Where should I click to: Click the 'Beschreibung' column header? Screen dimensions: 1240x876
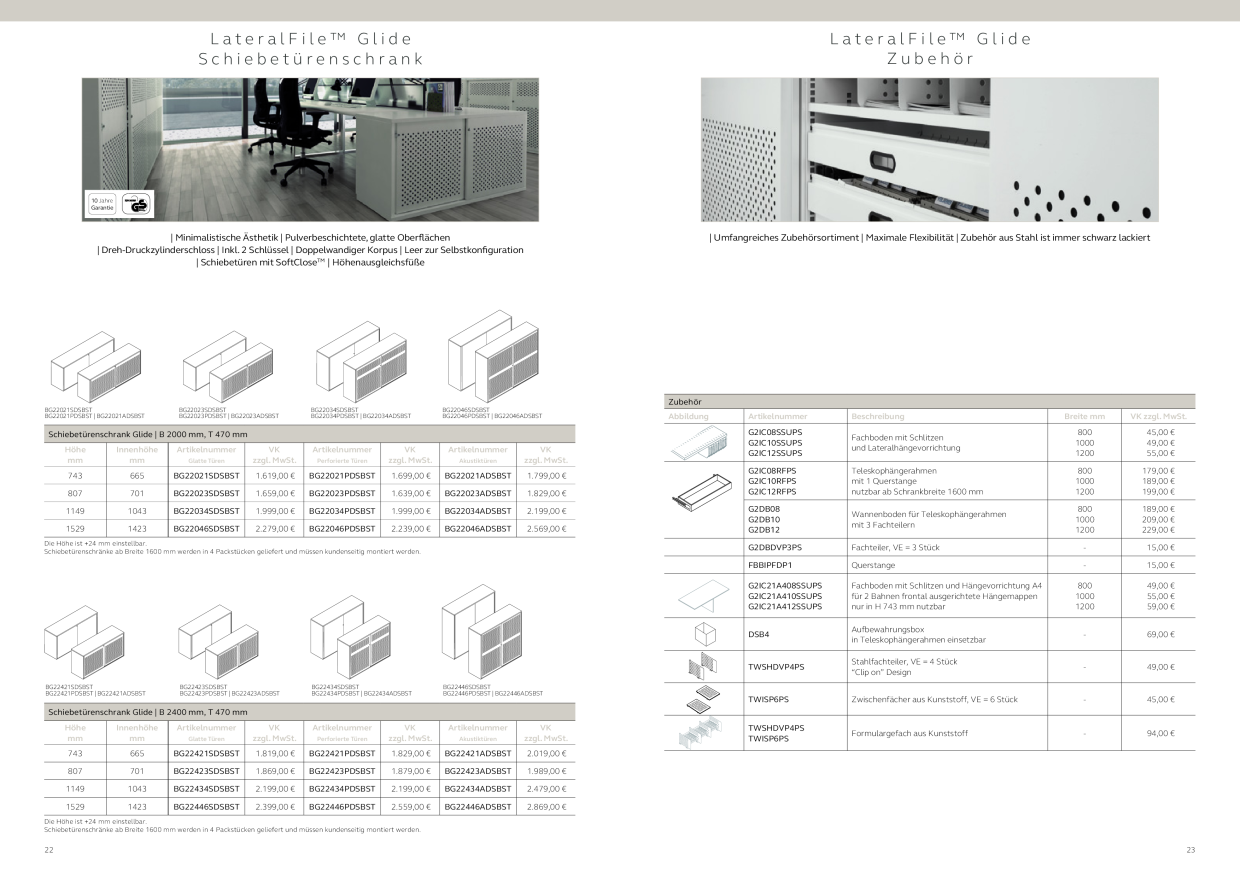pos(878,416)
